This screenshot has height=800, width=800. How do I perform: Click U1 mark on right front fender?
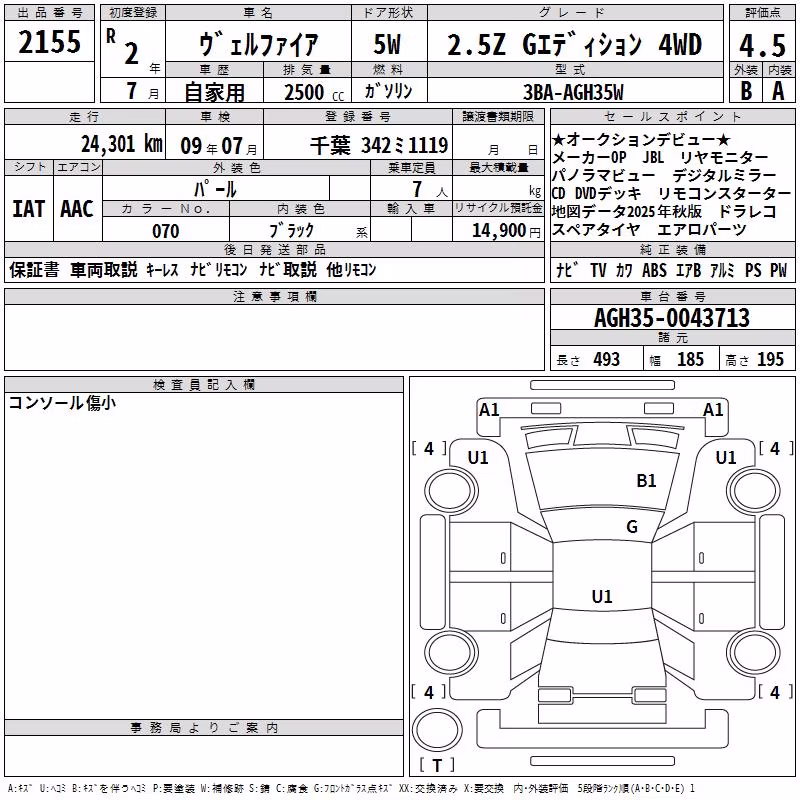726,458
